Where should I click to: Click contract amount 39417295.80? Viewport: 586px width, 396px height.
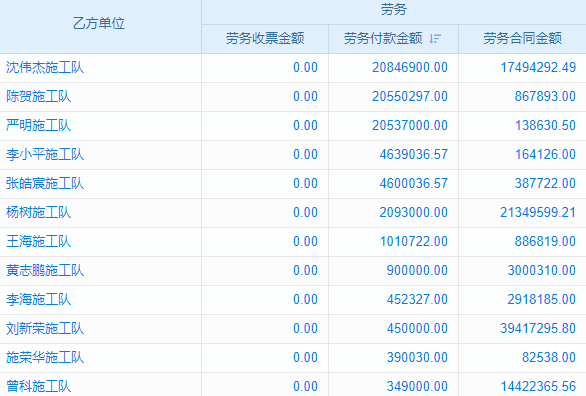tap(538, 329)
